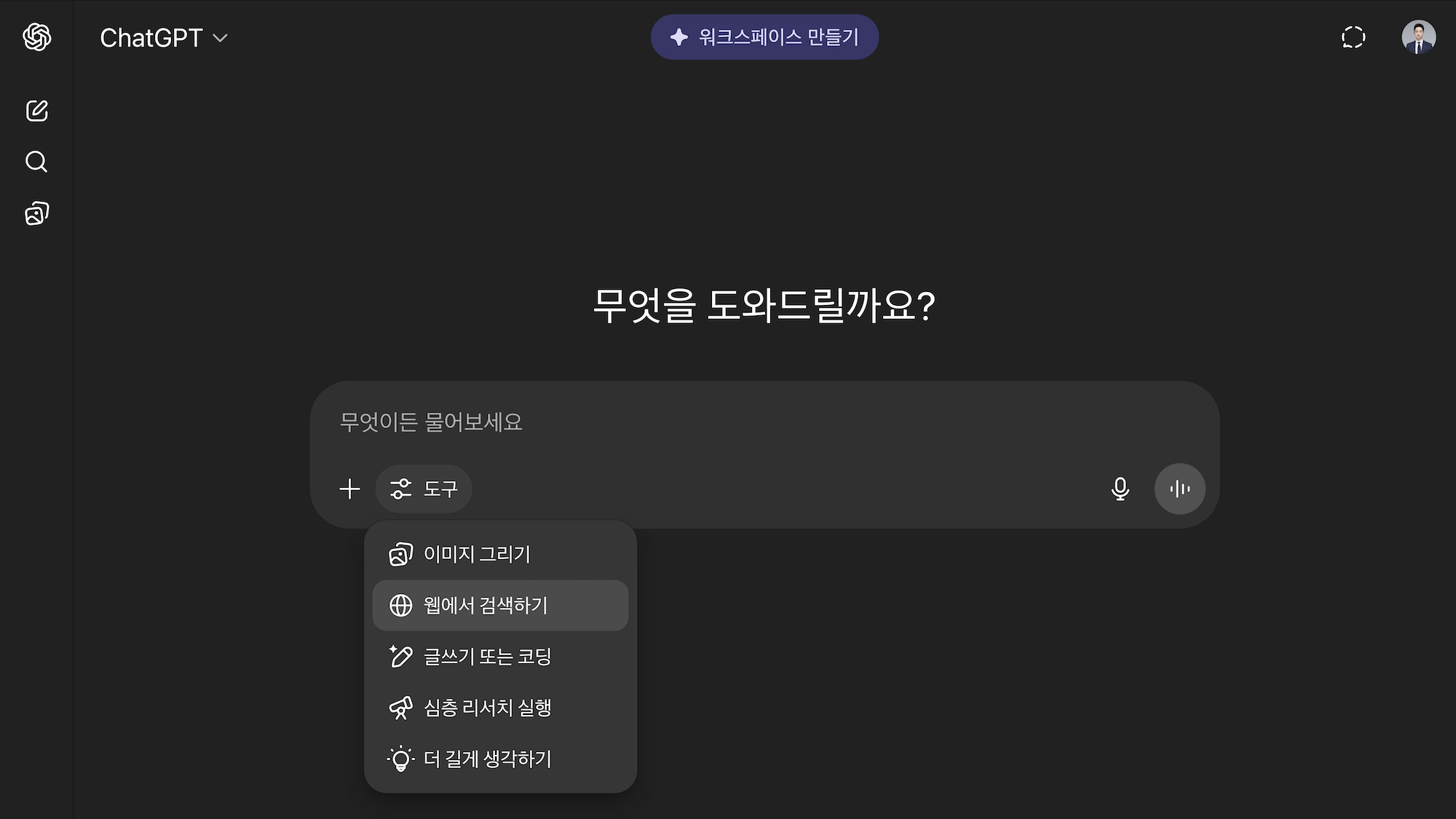Enable temporary chat with the dashed circle icon
The height and width of the screenshot is (819, 1456).
tap(1353, 38)
